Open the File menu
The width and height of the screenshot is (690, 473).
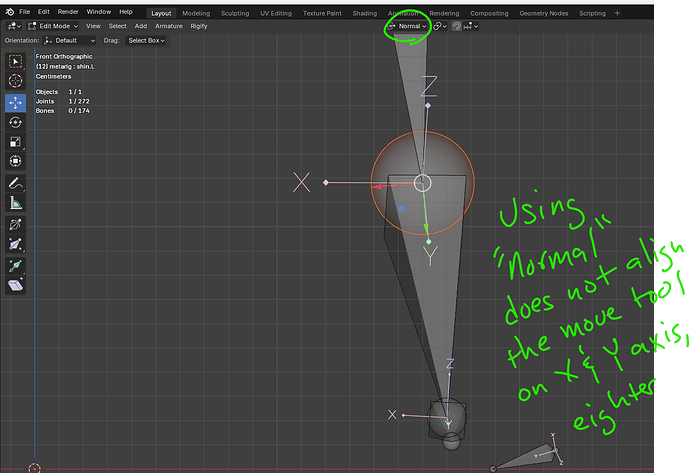pyautogui.click(x=25, y=12)
